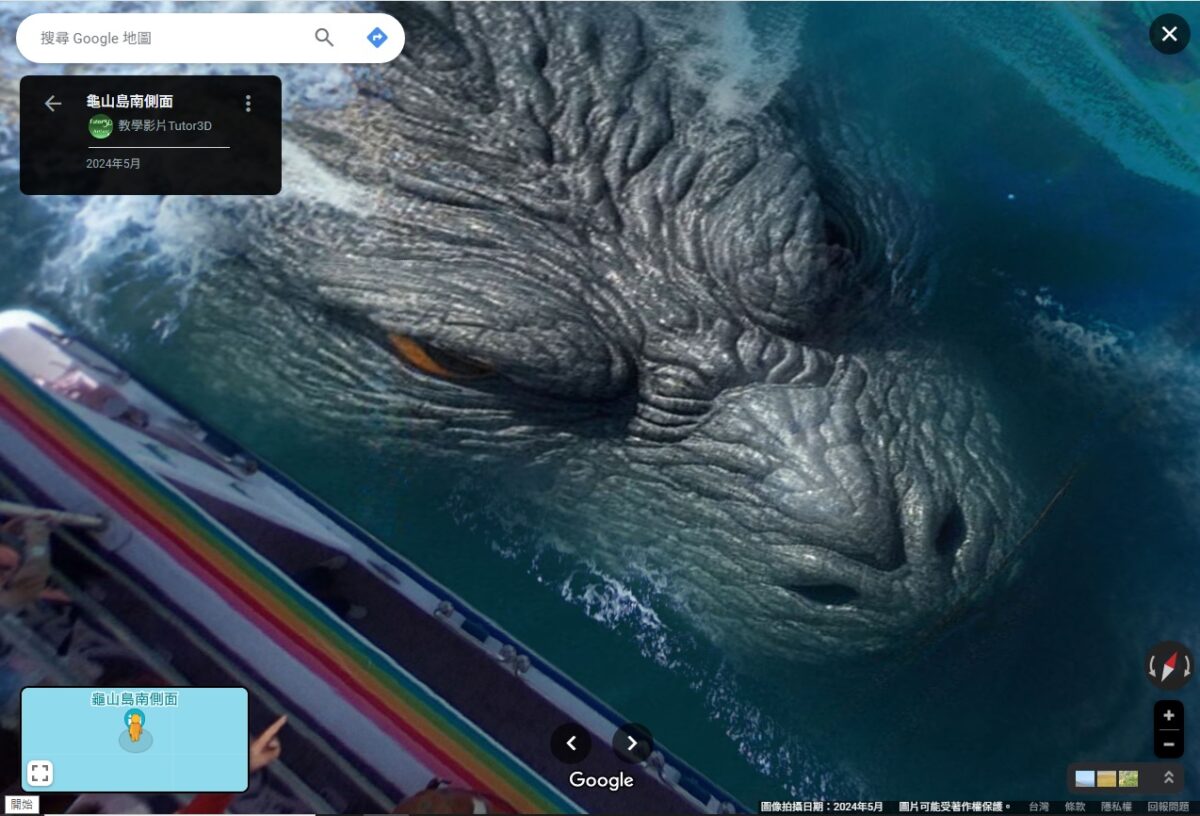Screen dimensions: 1200x816
Task: Go back using the left arrow
Action: [x=53, y=103]
